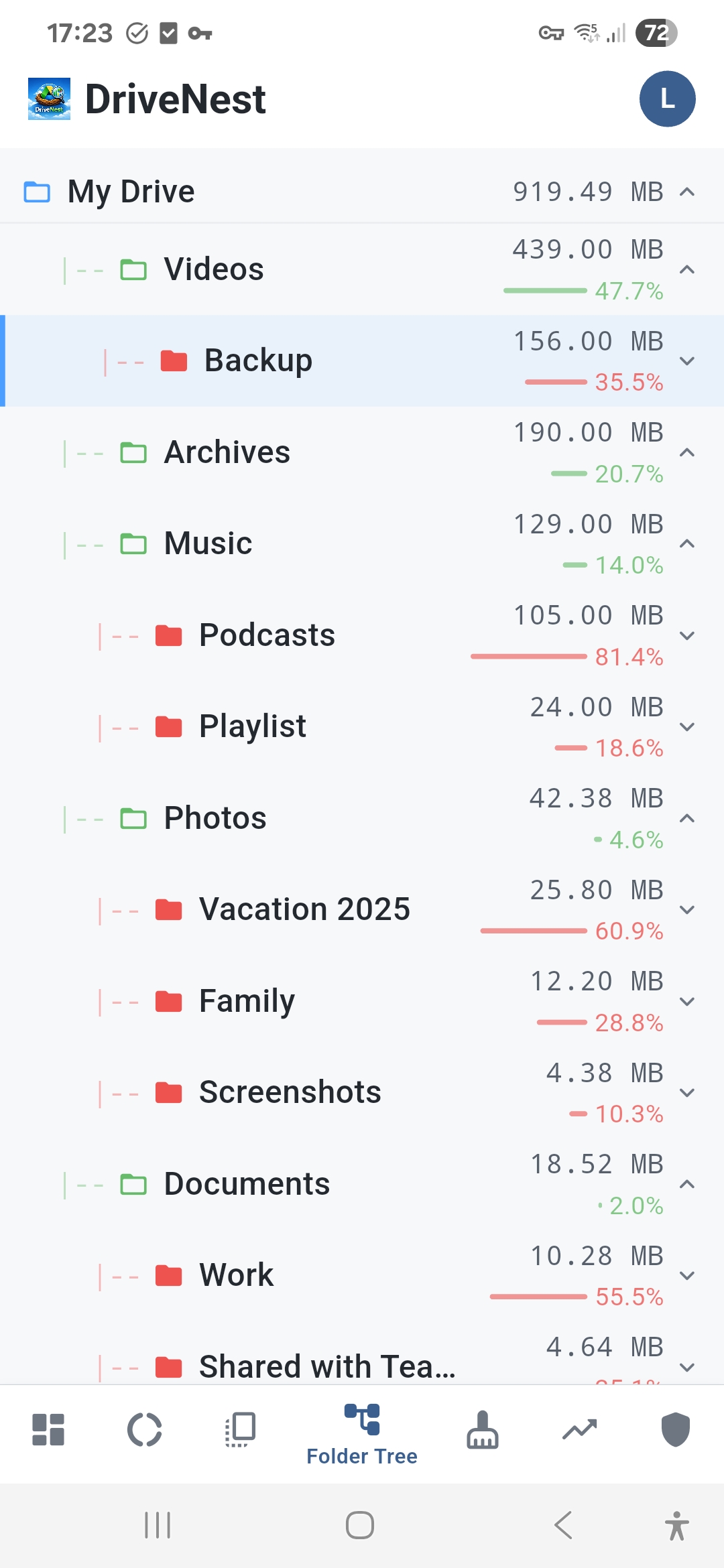Tap the Podcasts 81.4% usage bar

tap(529, 657)
